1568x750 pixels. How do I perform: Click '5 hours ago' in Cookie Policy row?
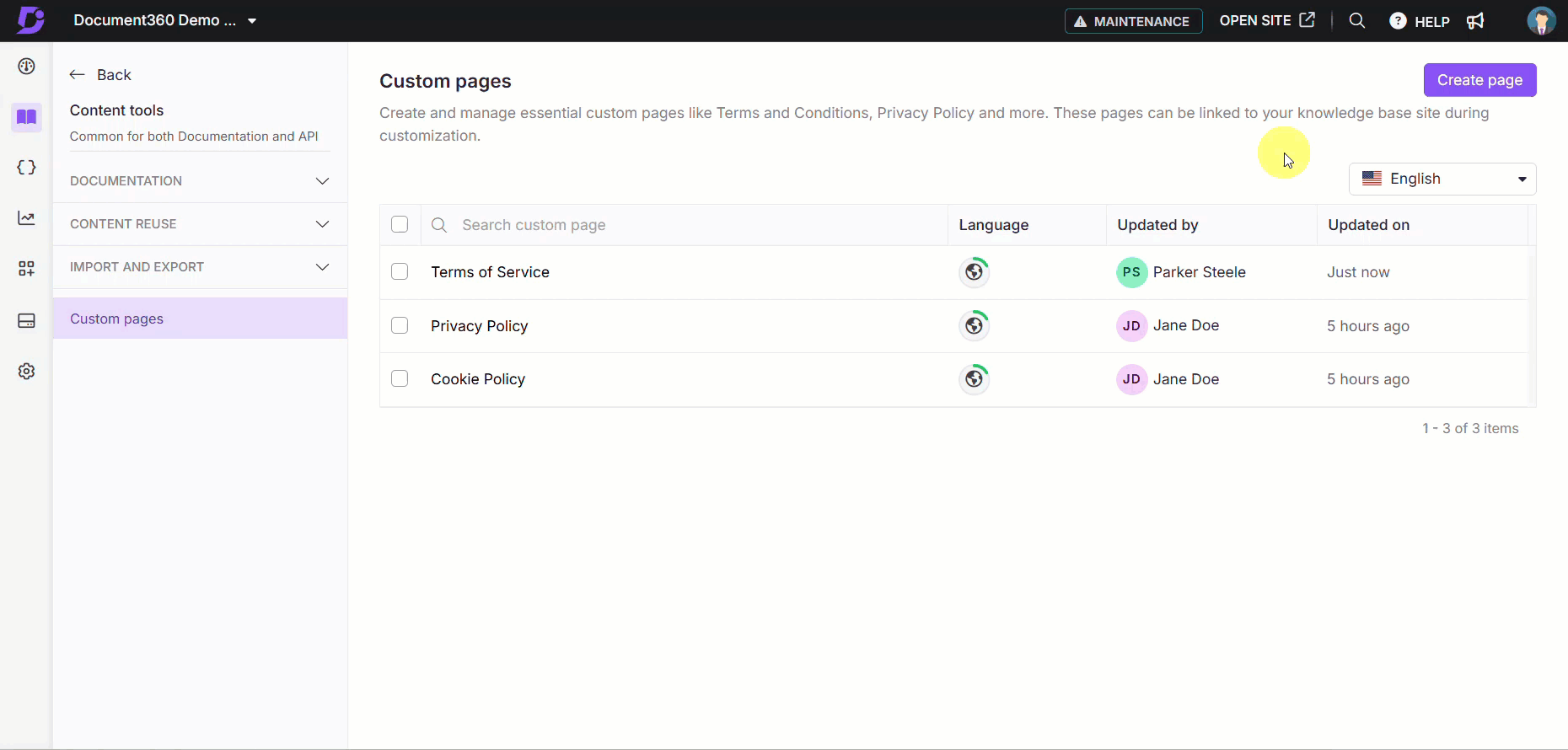1367,379
